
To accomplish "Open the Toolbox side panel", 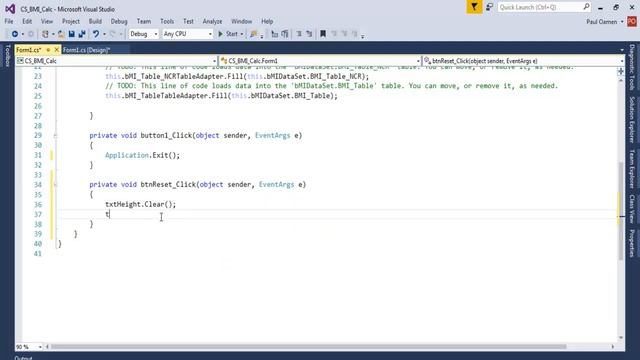I will 7,56.
